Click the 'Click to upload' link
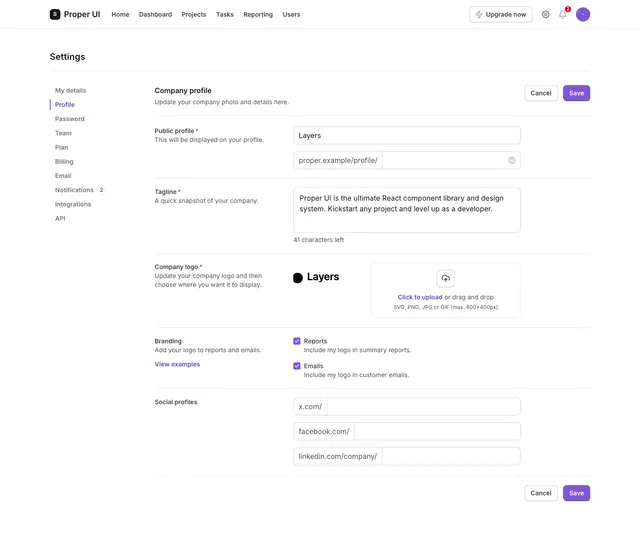 (x=420, y=298)
